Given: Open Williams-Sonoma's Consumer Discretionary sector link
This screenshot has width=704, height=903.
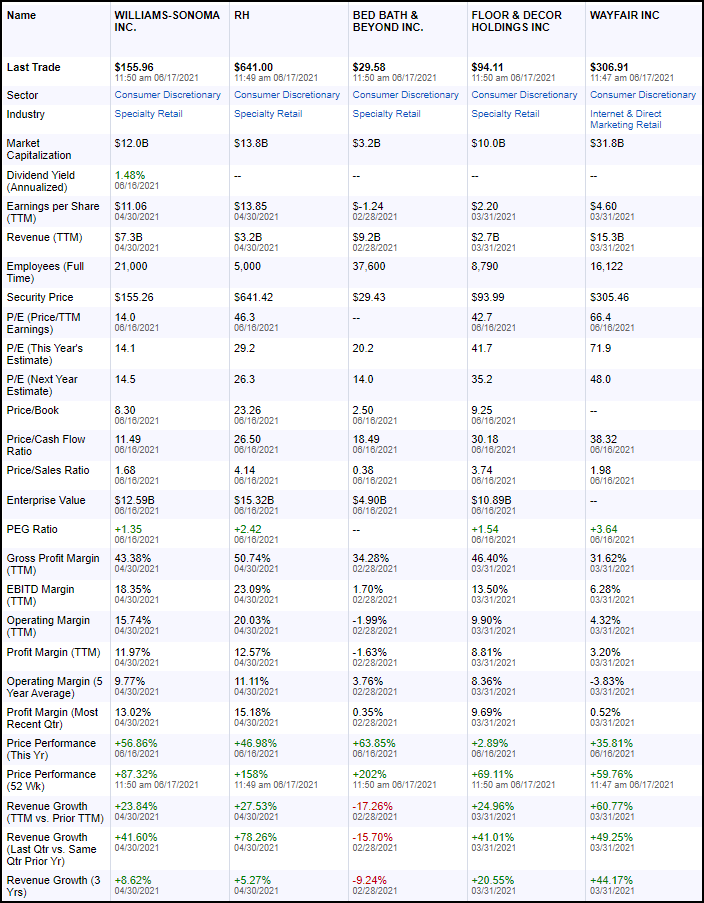Looking at the screenshot, I should pyautogui.click(x=168, y=95).
